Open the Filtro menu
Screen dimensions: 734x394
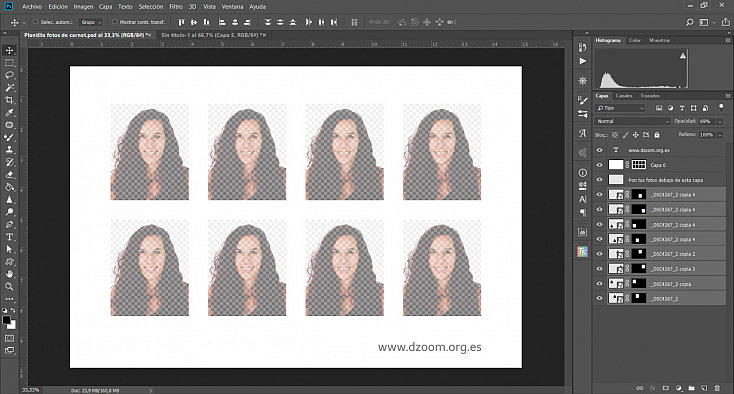coord(176,7)
